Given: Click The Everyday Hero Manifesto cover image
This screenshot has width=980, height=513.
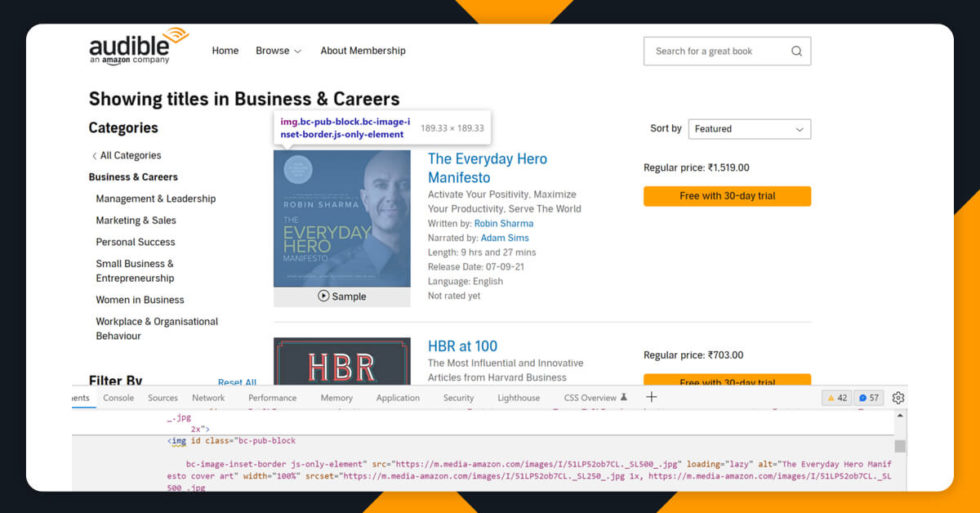Looking at the screenshot, I should point(342,219).
